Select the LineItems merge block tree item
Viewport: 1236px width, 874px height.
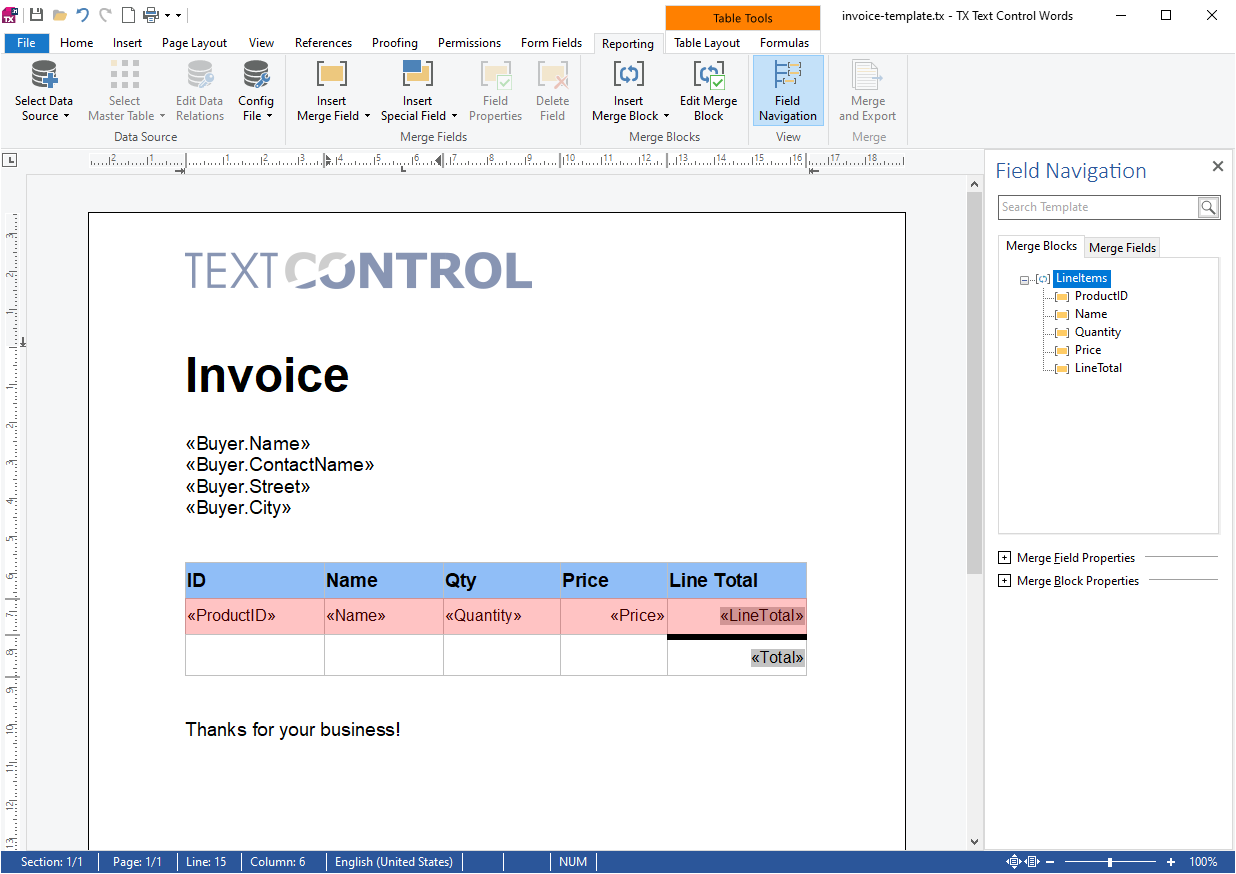pos(1081,278)
